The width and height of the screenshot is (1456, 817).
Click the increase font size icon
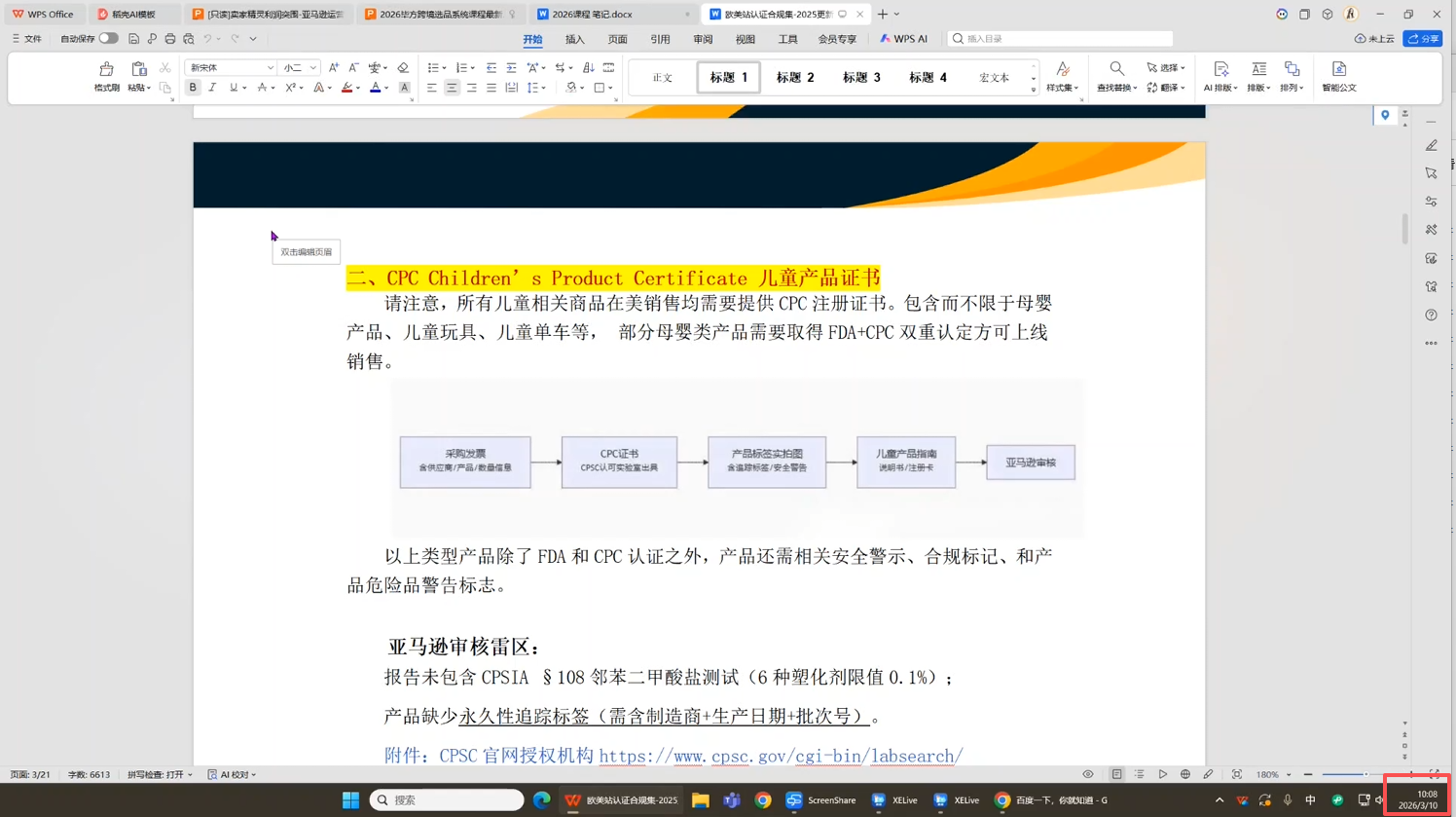click(x=333, y=68)
